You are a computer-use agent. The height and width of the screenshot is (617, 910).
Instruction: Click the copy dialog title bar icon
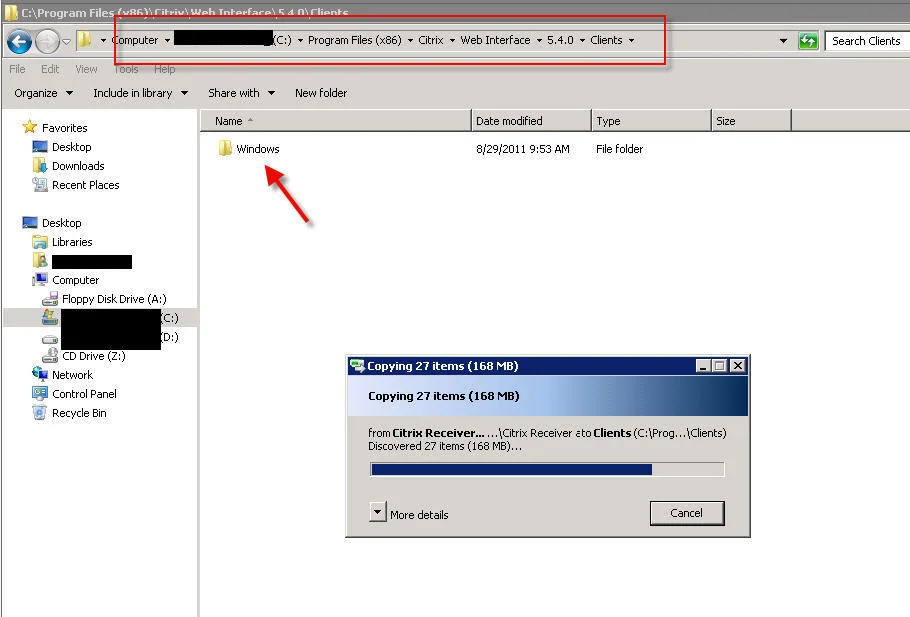[x=357, y=366]
